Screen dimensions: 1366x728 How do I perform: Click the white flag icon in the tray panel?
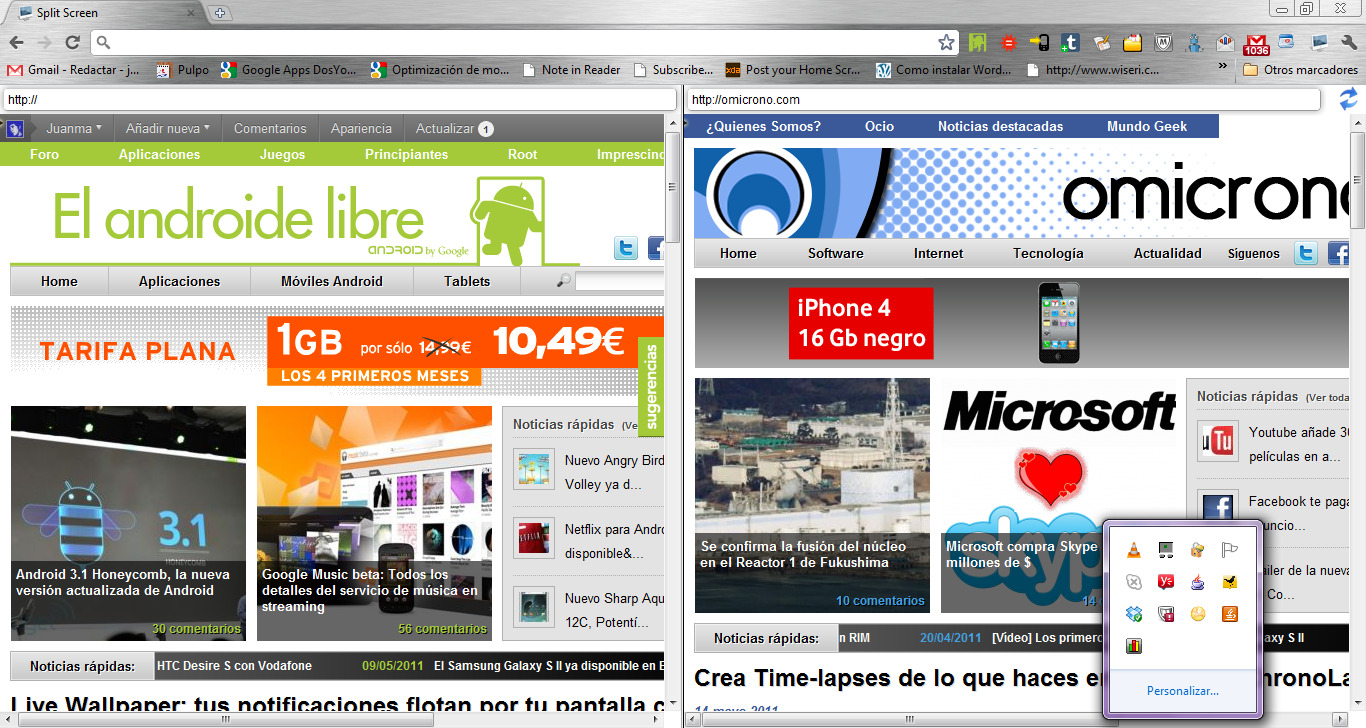[x=1229, y=549]
